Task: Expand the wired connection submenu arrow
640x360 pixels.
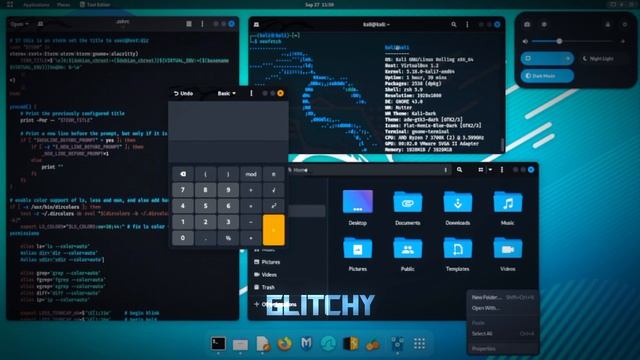Action: [568, 58]
